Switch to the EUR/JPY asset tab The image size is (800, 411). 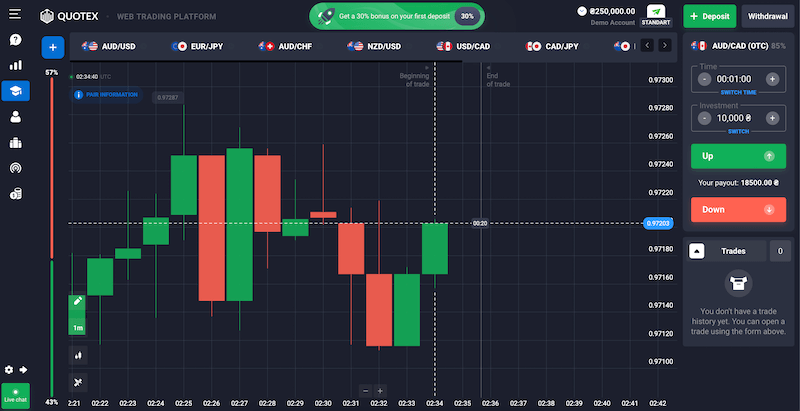[x=202, y=46]
